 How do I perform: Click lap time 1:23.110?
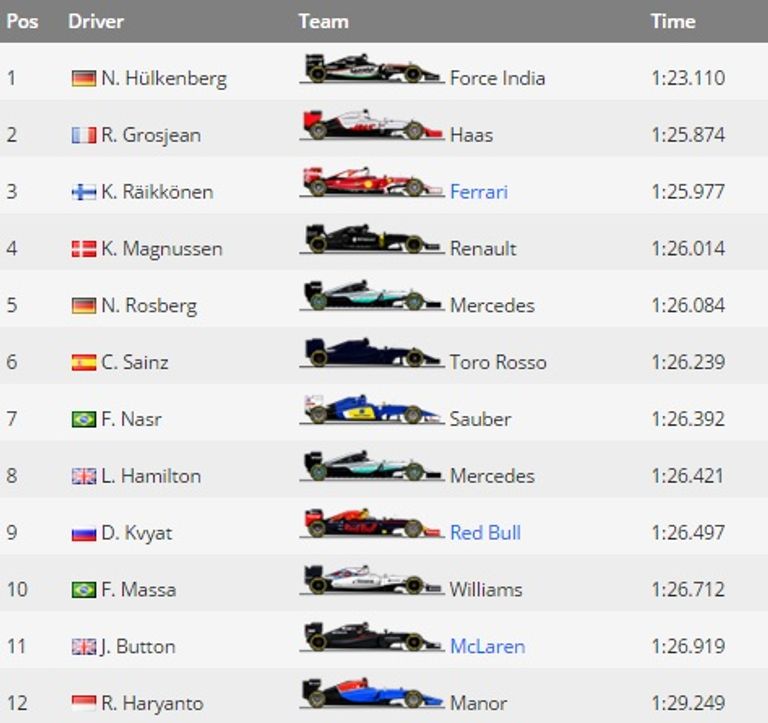(x=687, y=78)
